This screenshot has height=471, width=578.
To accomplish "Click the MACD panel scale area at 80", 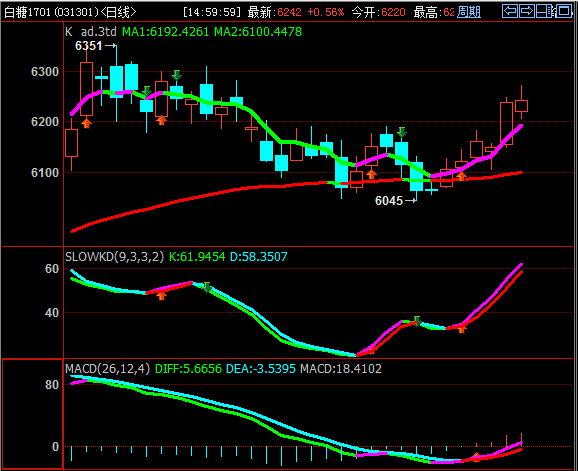I will [x=52, y=385].
